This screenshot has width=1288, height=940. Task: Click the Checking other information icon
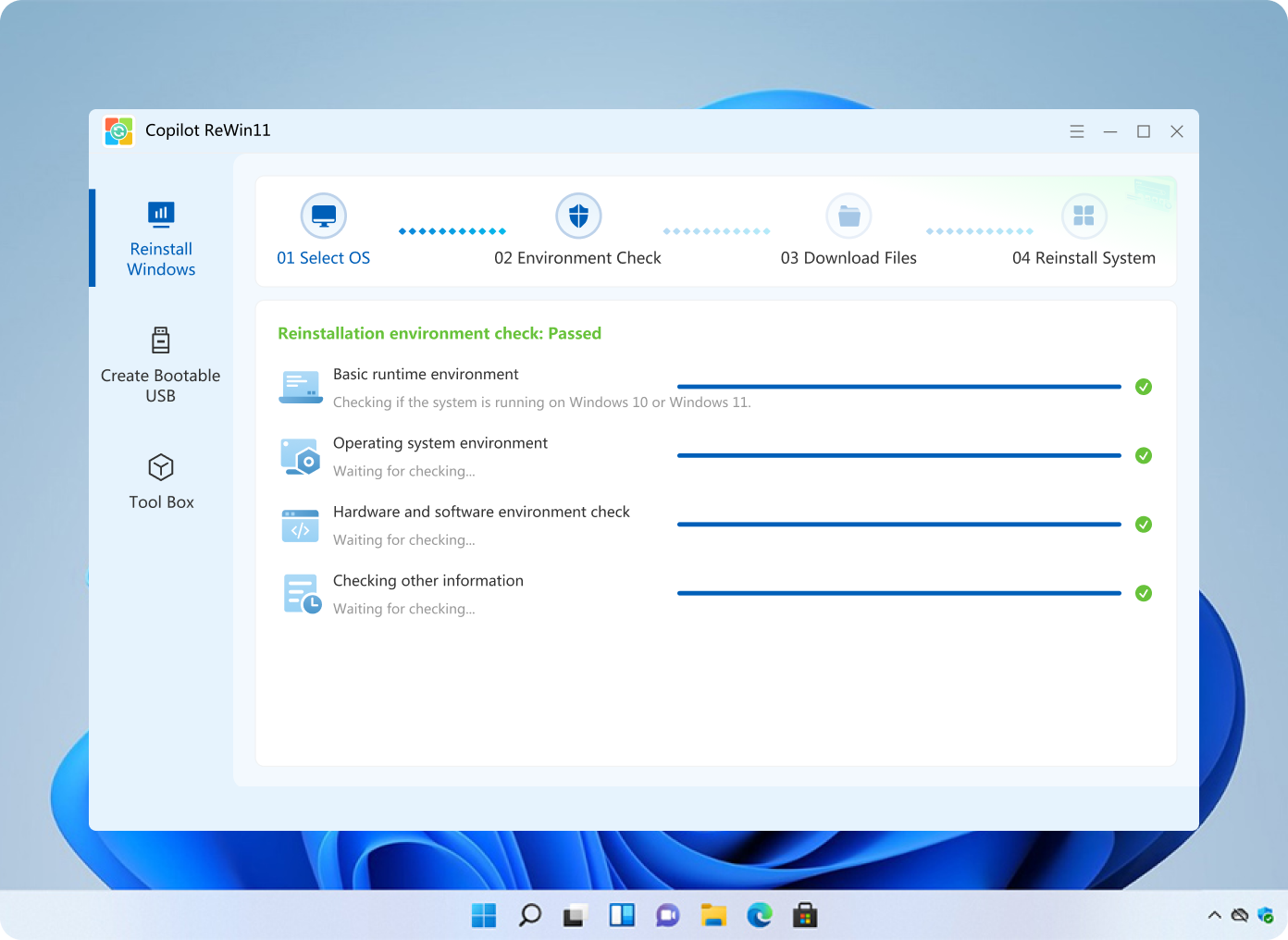[302, 594]
